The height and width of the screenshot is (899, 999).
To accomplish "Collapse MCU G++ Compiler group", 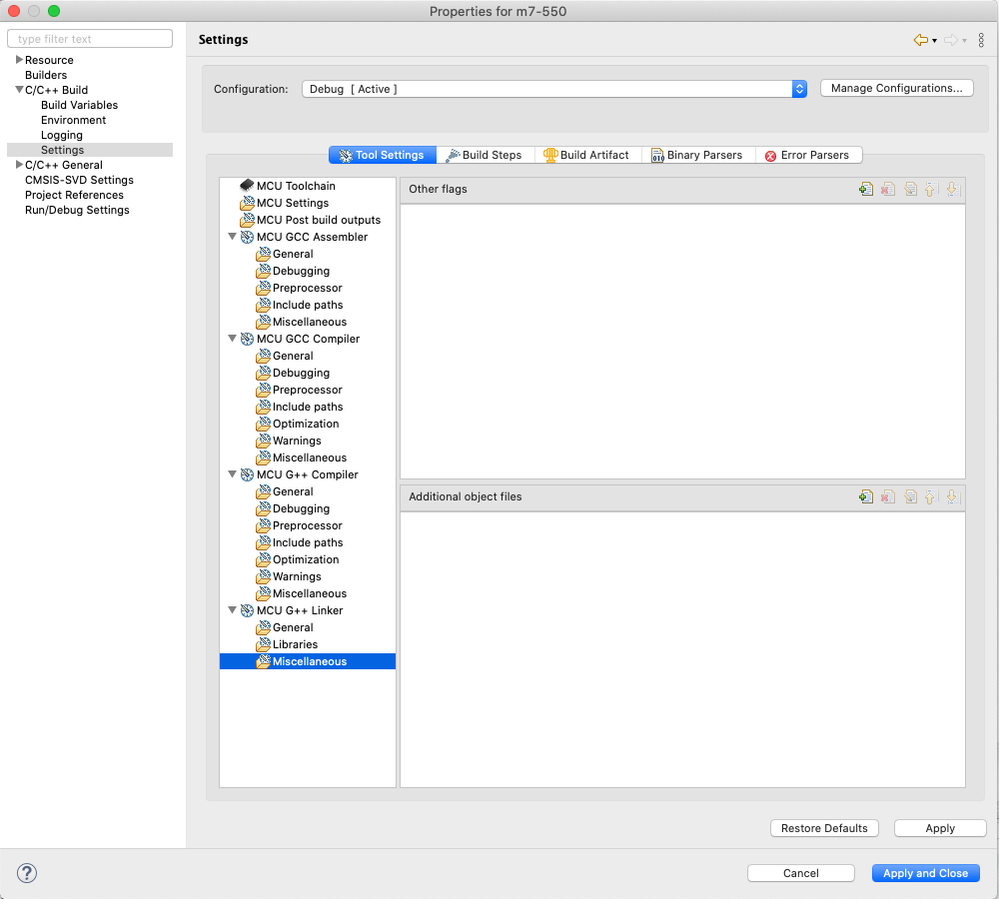I will pyautogui.click(x=233, y=474).
